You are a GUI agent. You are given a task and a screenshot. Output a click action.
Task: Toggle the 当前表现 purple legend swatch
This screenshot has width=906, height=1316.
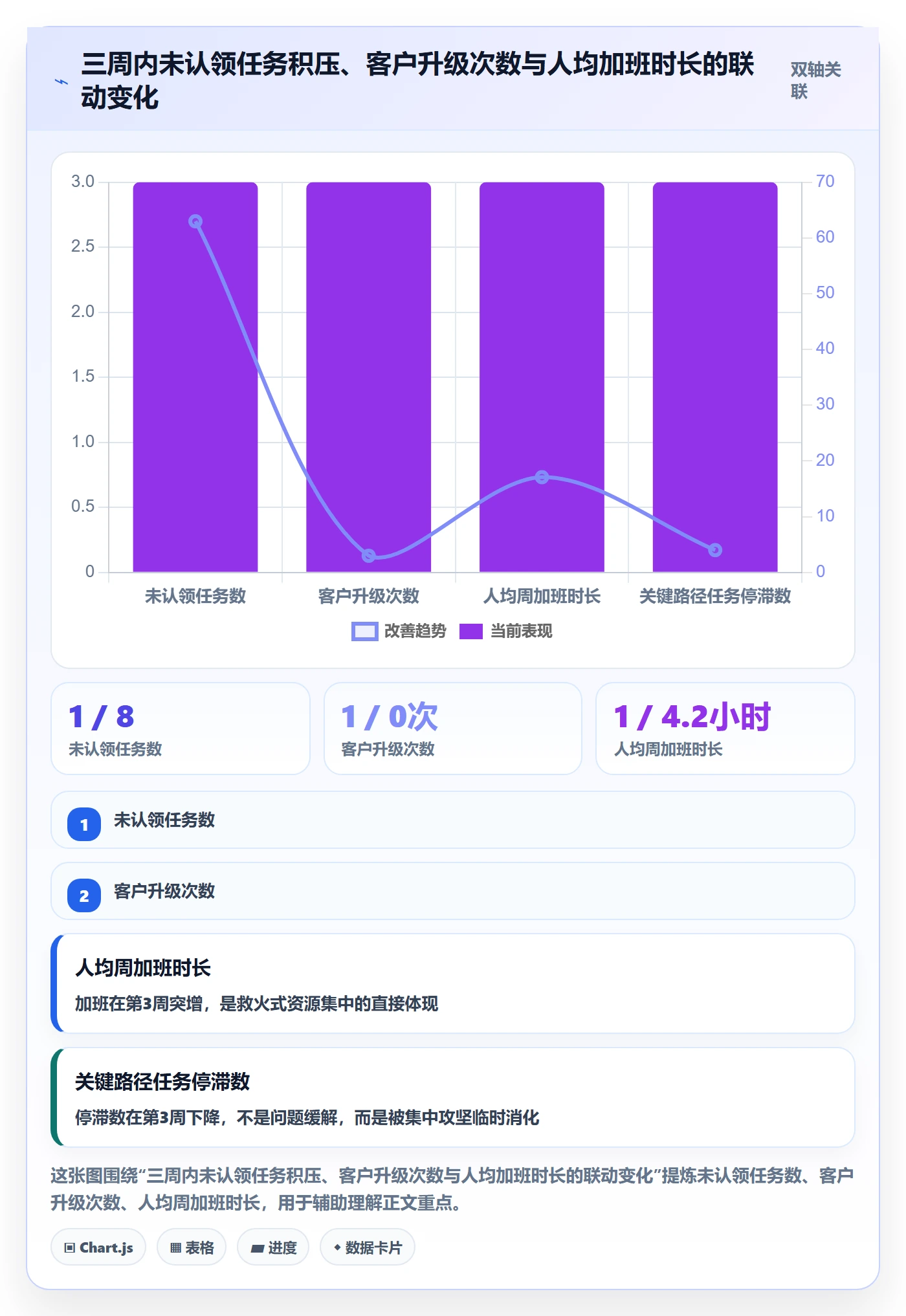(x=471, y=631)
